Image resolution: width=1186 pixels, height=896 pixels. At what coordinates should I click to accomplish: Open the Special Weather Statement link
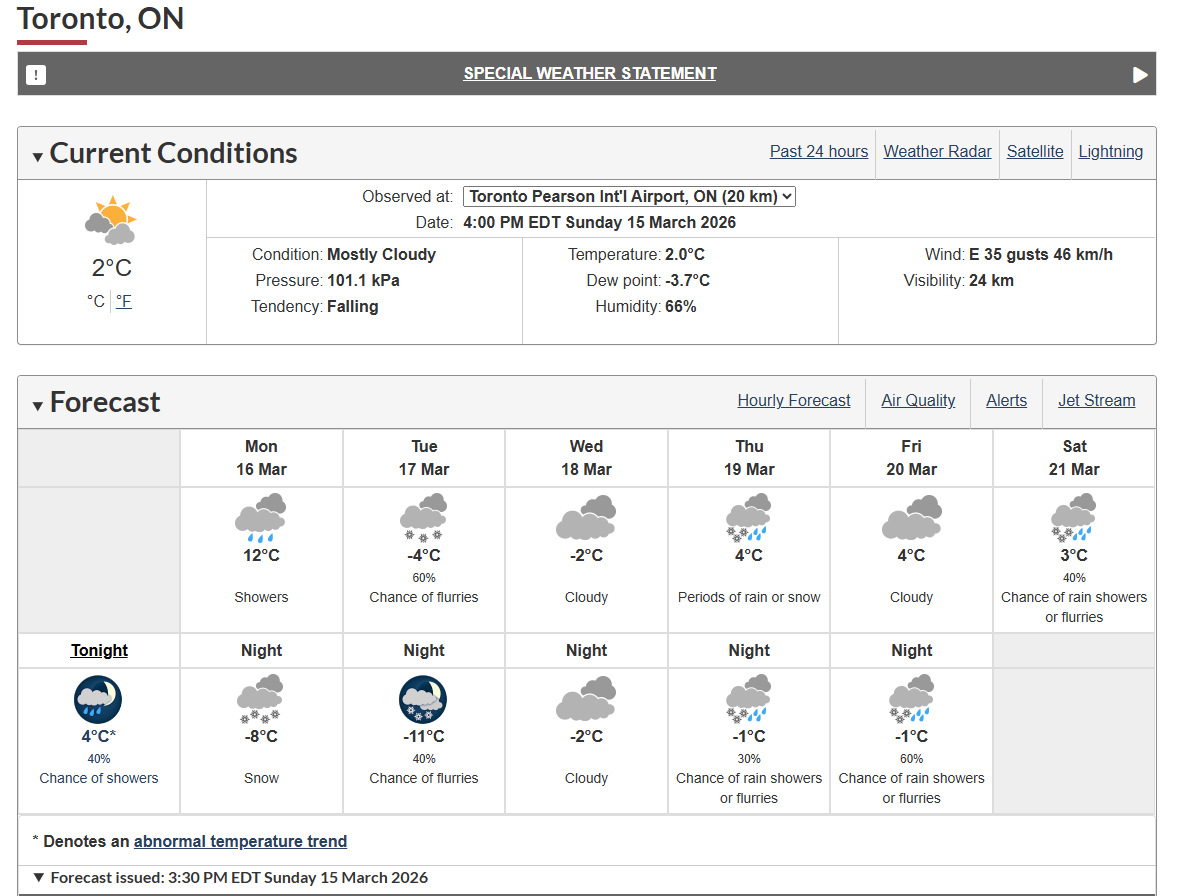(x=590, y=74)
